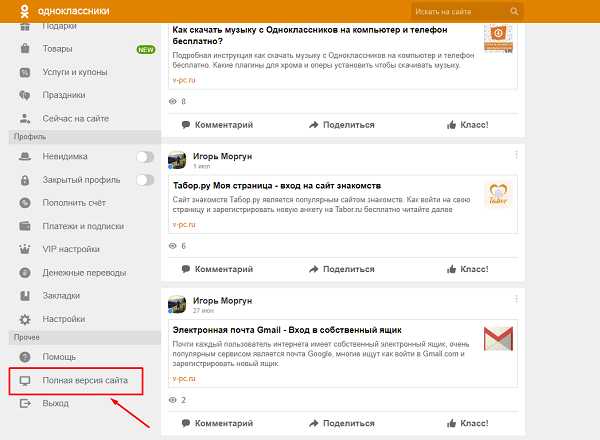Image resolution: width=600 pixels, height=440 pixels.
Task: Click the music post thumbnail image
Action: click(x=498, y=38)
